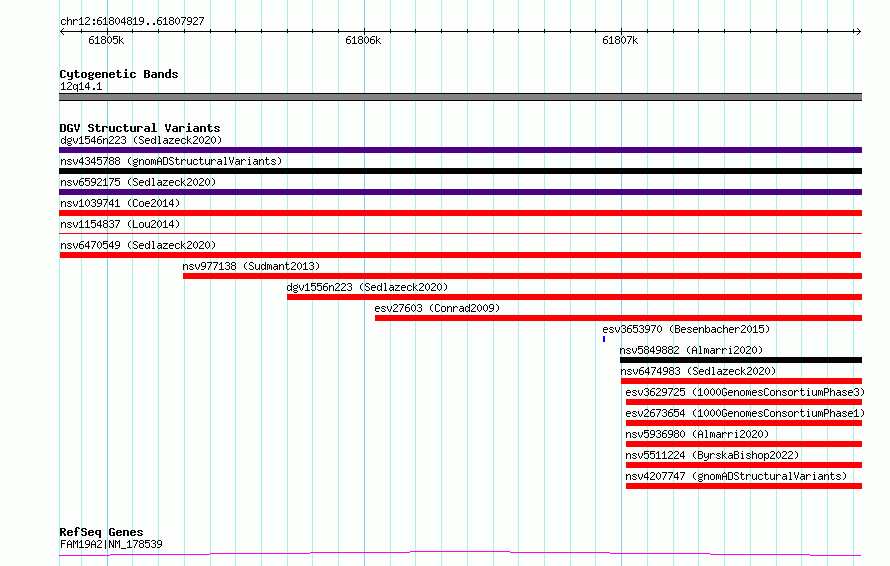Viewport: 890px width, 566px height.
Task: Click black bar under nsv5849882
Action: (741, 360)
